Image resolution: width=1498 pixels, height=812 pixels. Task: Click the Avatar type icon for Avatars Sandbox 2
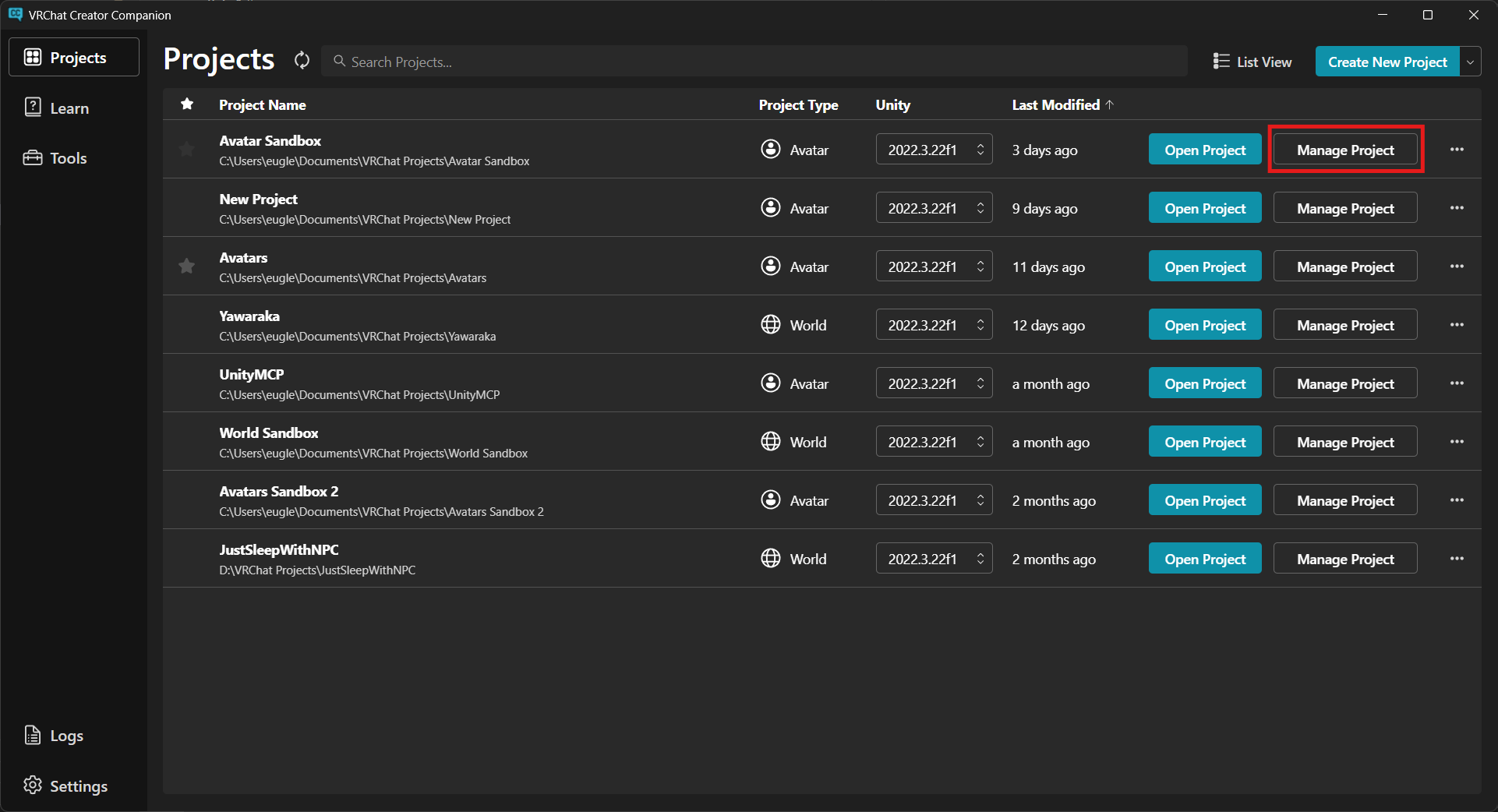tap(771, 500)
